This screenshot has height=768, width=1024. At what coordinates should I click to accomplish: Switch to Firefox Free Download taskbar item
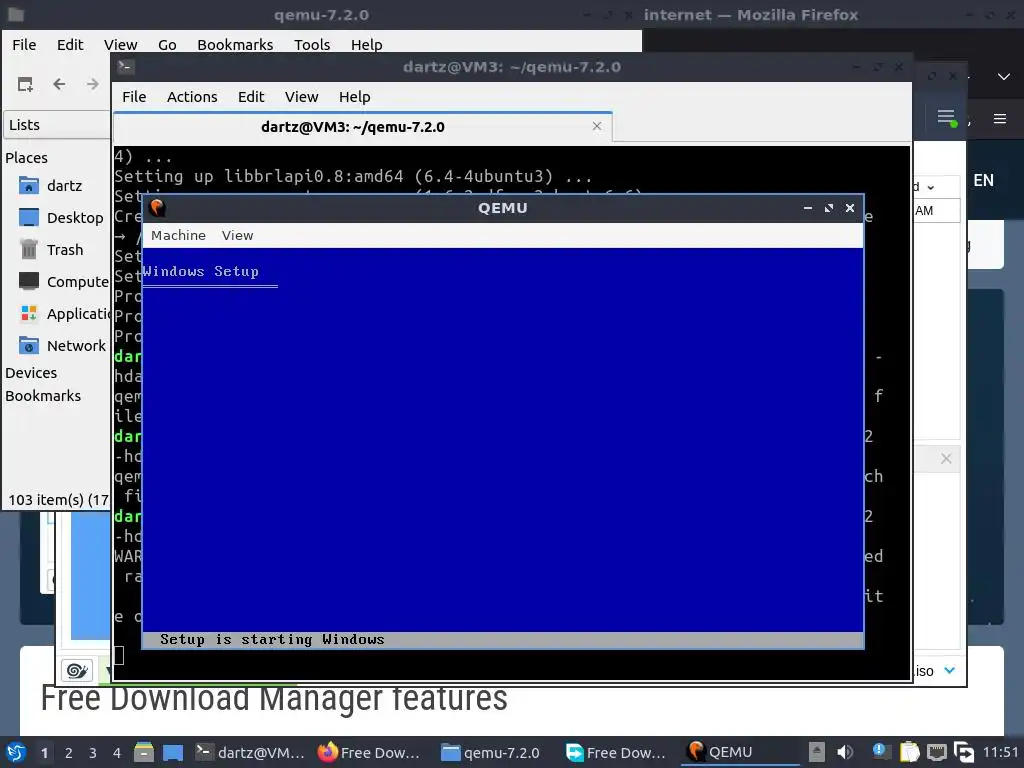point(369,752)
